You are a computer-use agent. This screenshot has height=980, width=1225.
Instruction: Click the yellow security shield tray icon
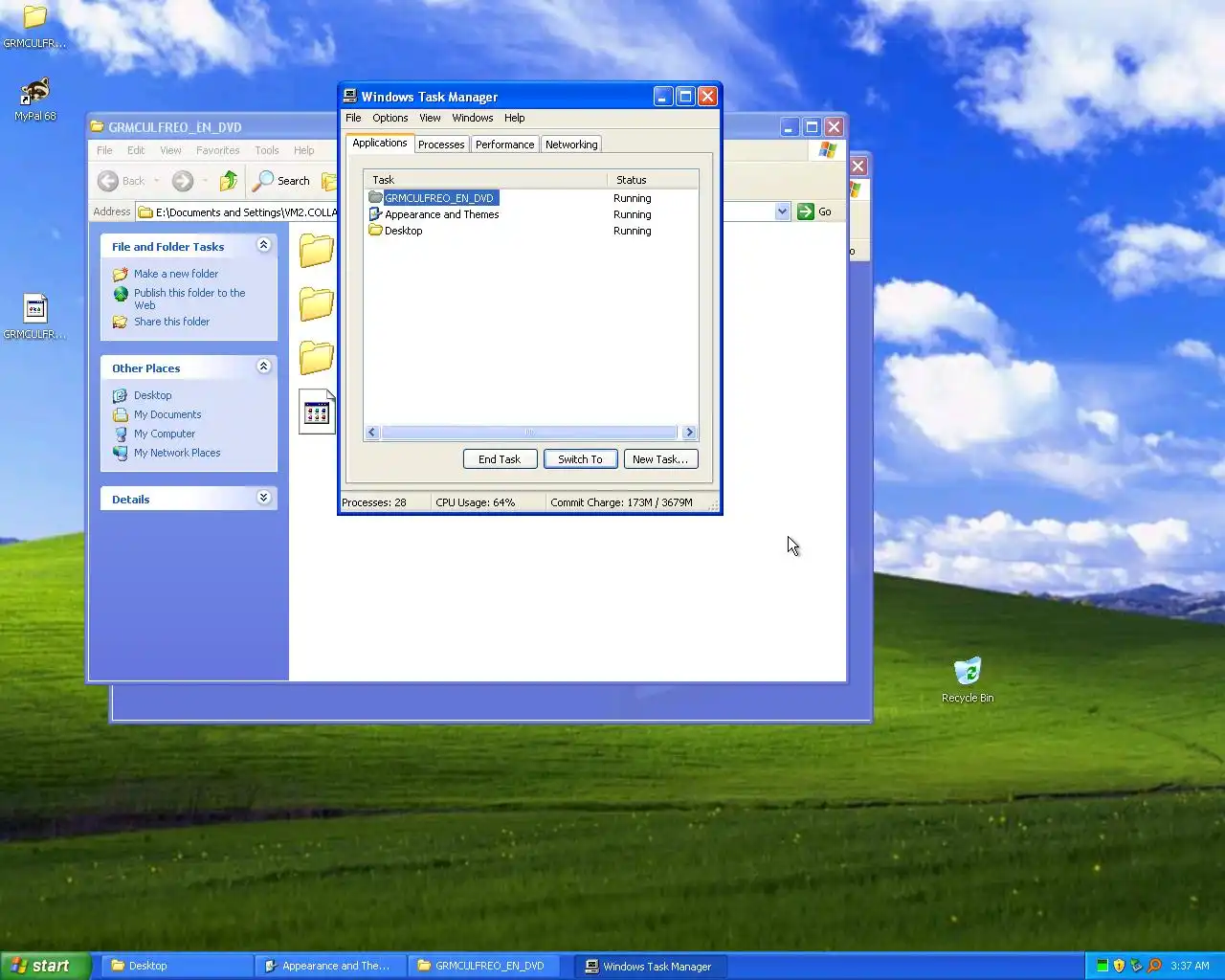1119,966
